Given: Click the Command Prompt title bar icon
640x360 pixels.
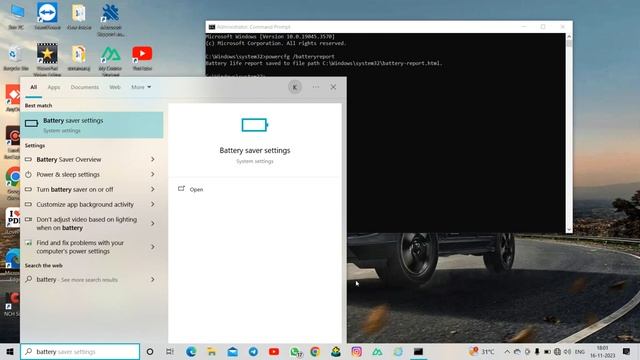Looking at the screenshot, I should (211, 27).
